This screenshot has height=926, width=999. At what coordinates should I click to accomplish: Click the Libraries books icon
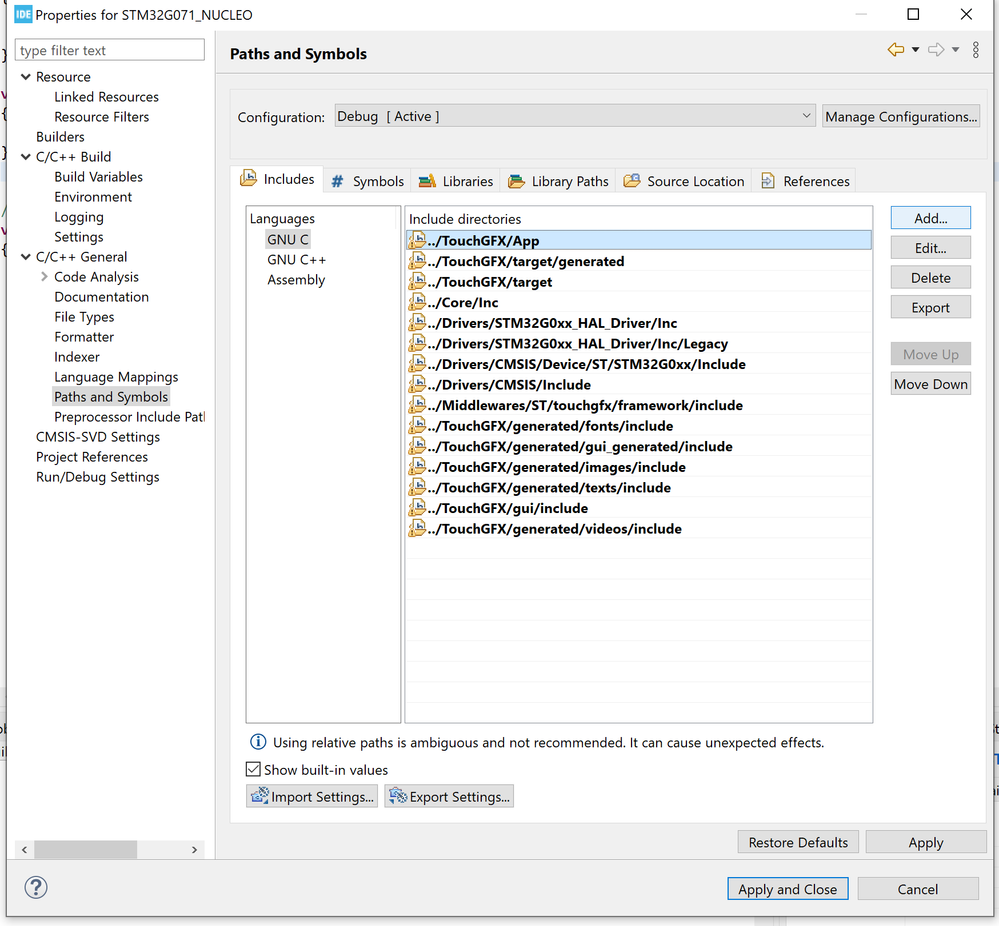[427, 182]
